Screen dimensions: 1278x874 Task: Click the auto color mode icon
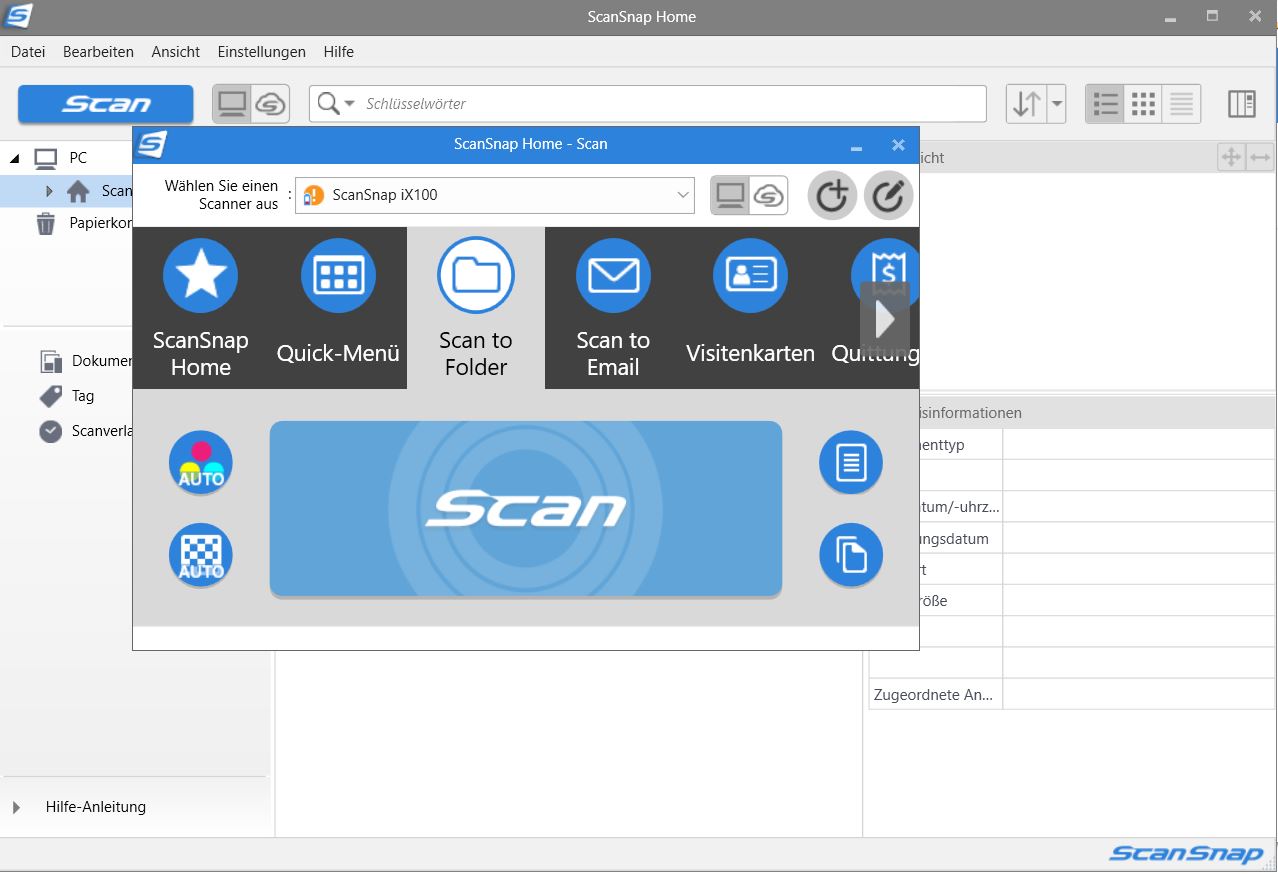click(201, 462)
